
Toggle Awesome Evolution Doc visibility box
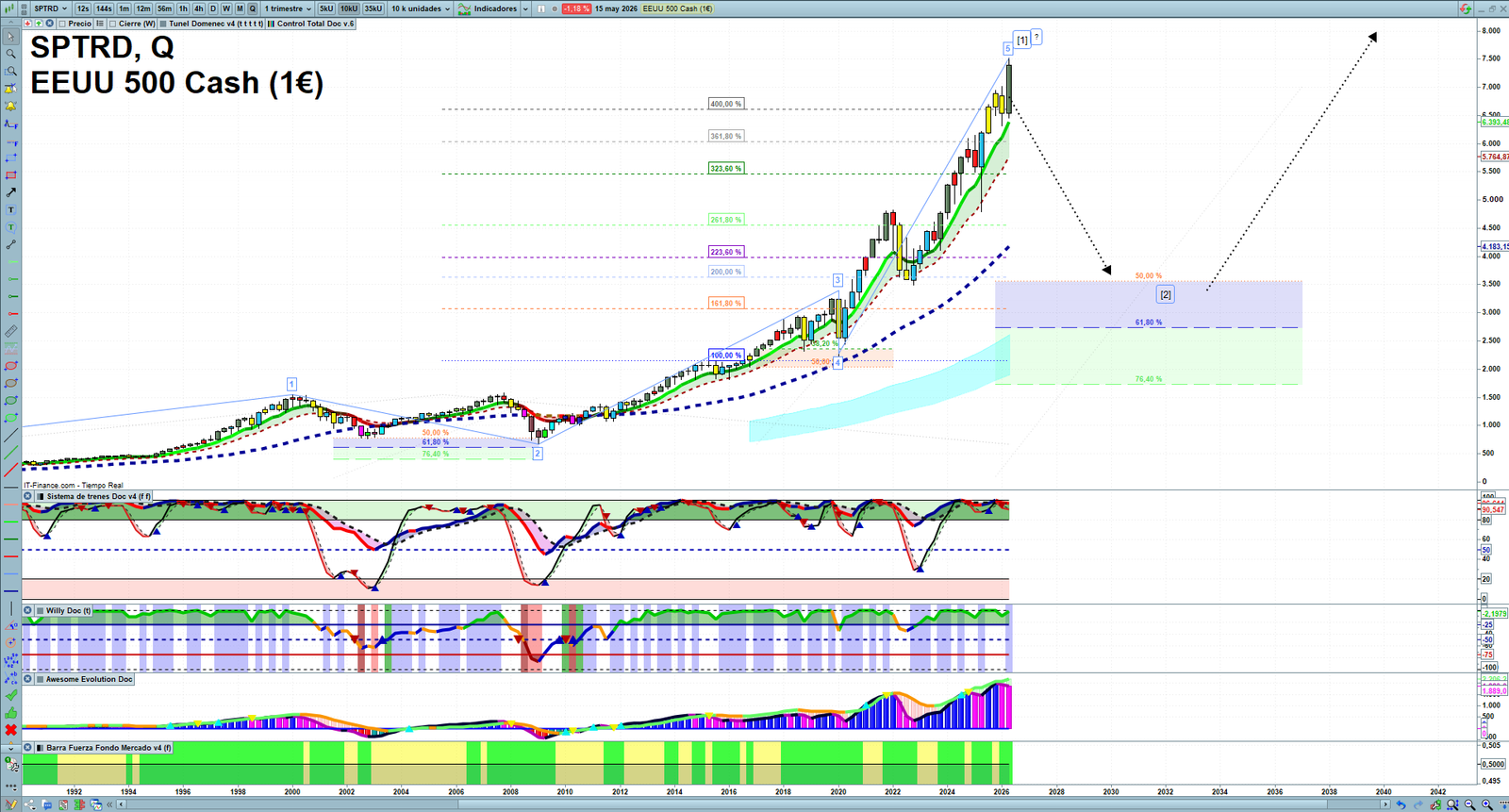(x=40, y=679)
